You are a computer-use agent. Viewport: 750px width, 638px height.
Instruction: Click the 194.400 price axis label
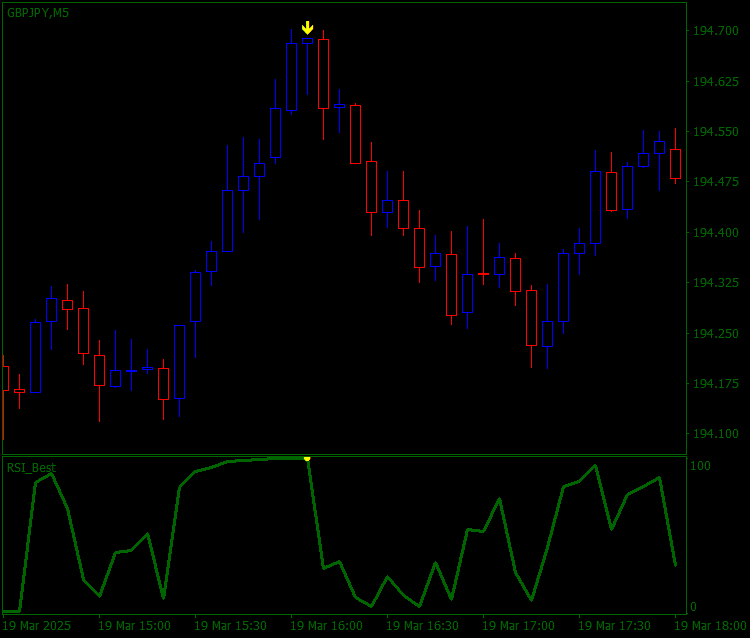[716, 232]
